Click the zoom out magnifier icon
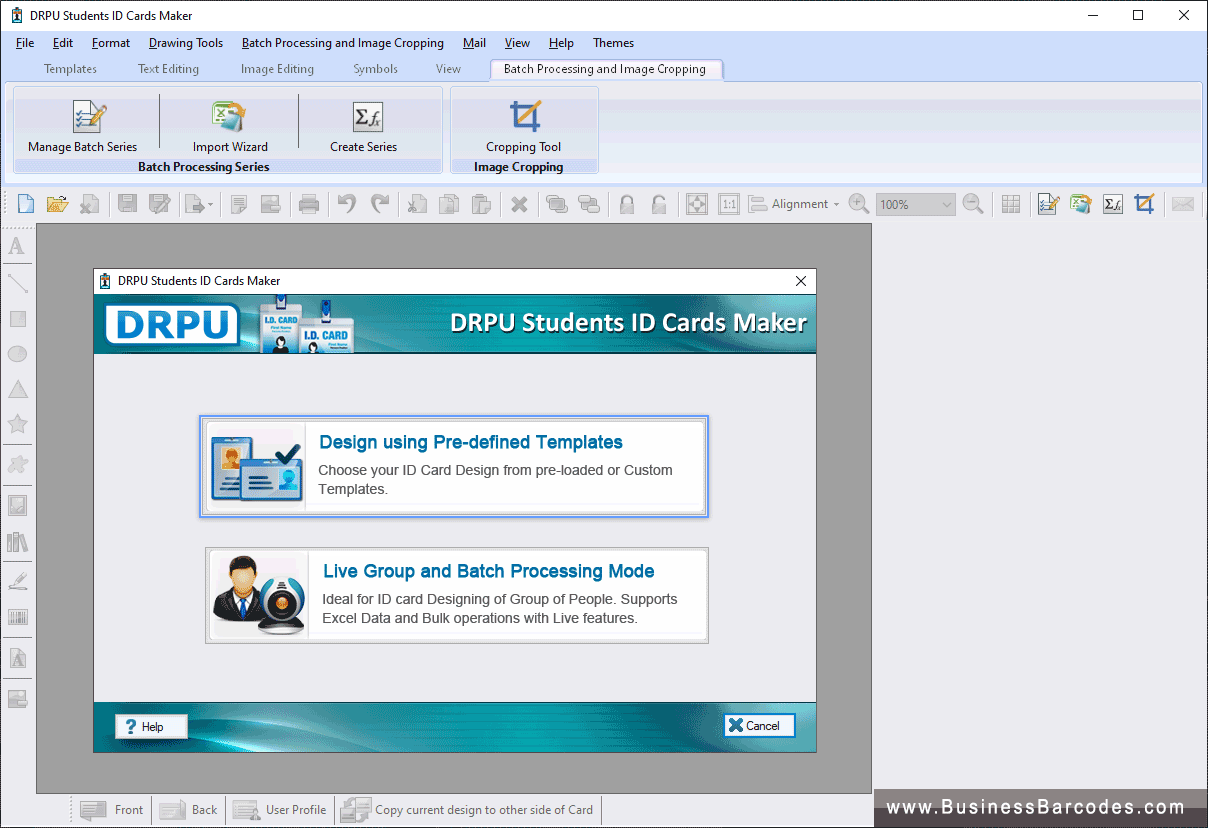 coord(972,204)
